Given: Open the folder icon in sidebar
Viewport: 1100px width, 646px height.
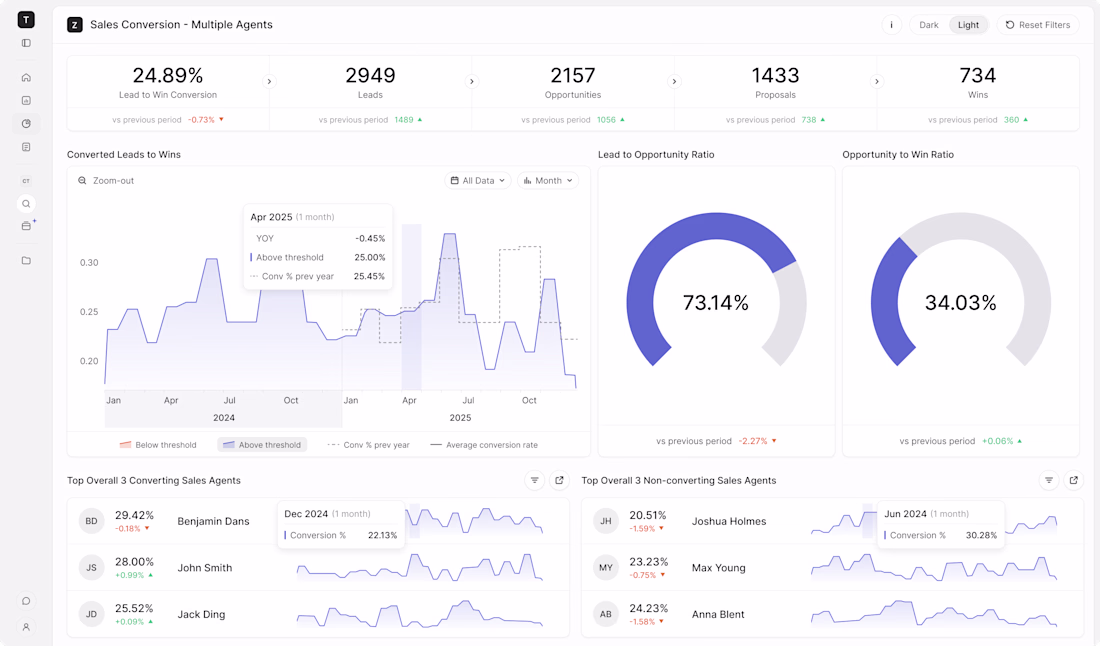Looking at the screenshot, I should point(26,260).
